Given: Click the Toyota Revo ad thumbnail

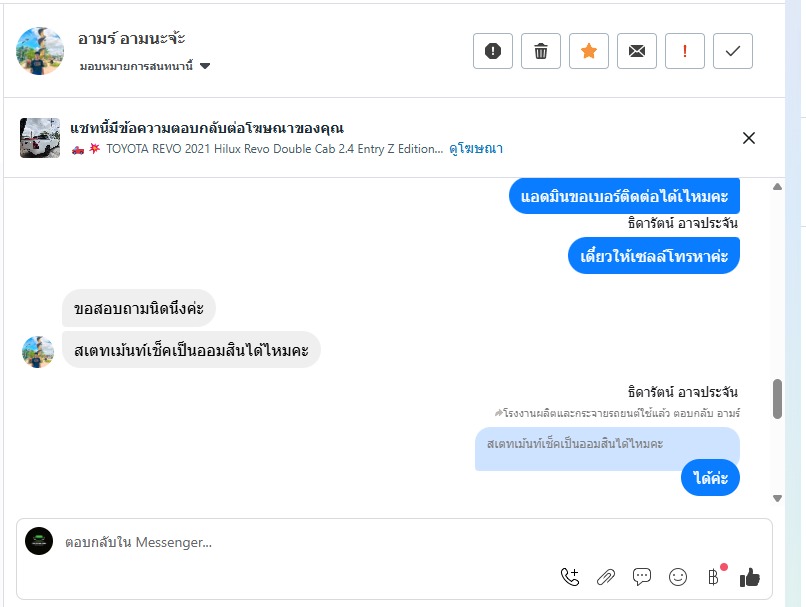Looking at the screenshot, I should pos(40,138).
